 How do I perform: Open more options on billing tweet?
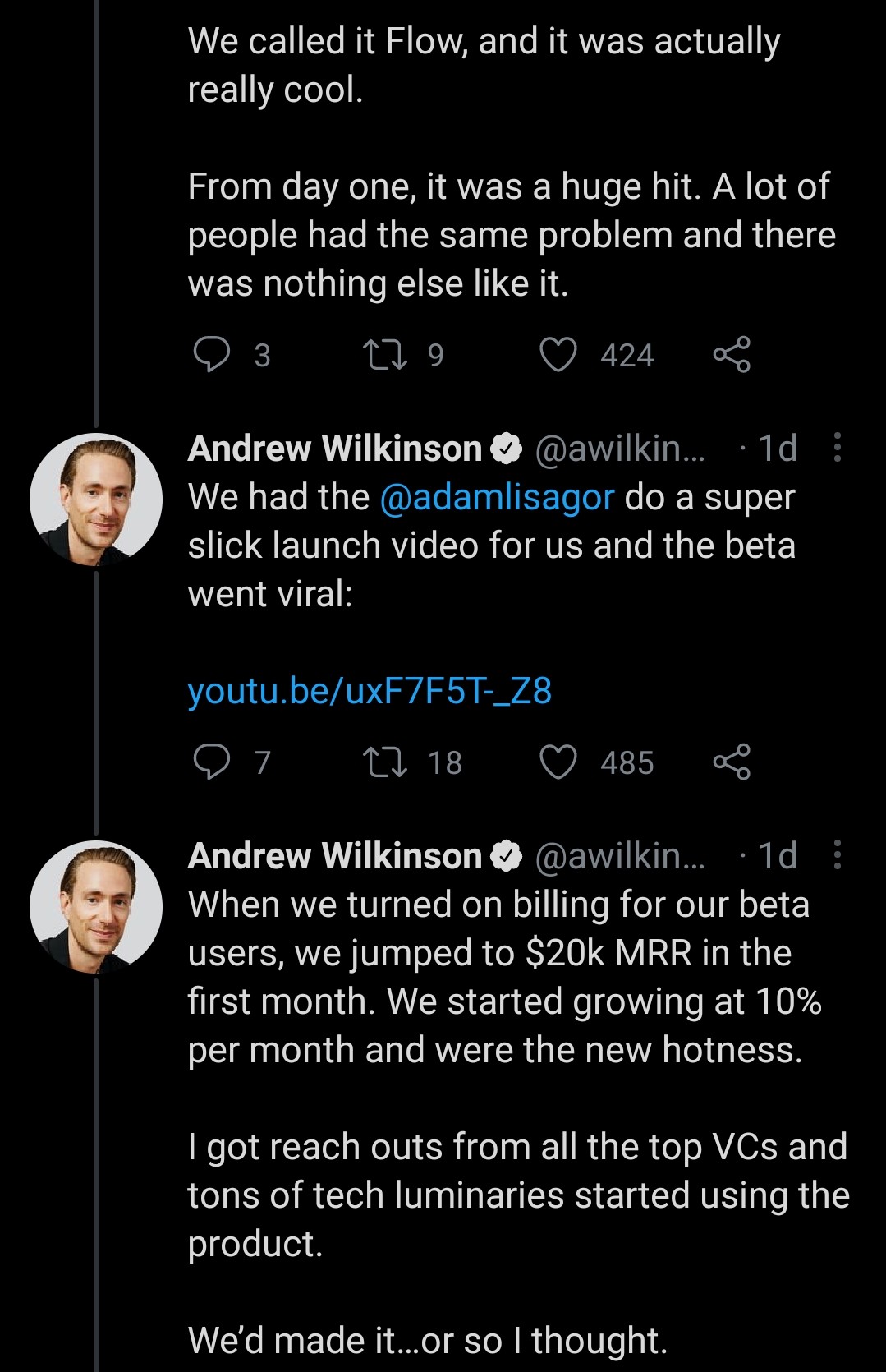pyautogui.click(x=837, y=855)
